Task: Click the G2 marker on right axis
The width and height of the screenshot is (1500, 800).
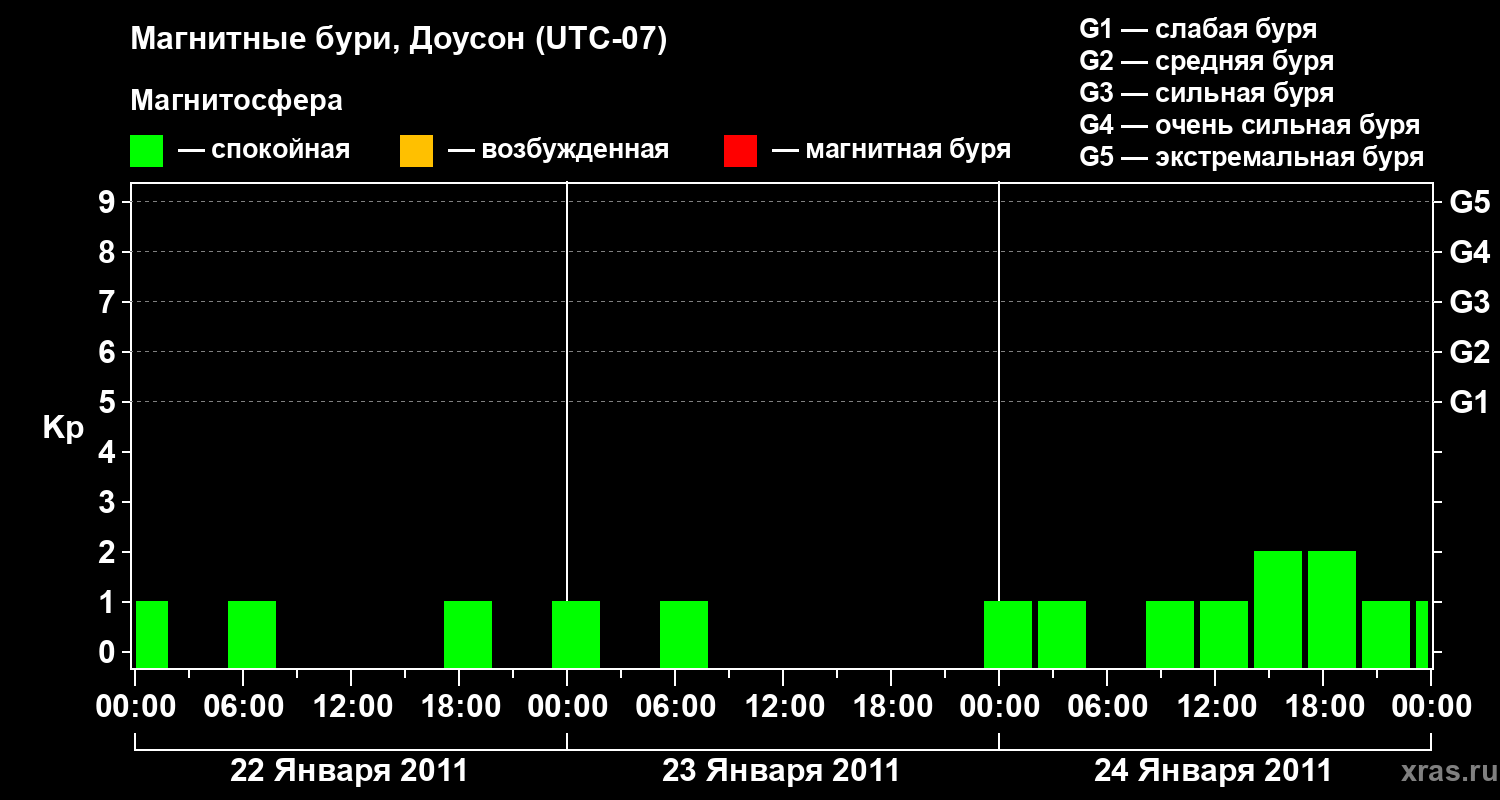Action: pyautogui.click(x=1469, y=352)
